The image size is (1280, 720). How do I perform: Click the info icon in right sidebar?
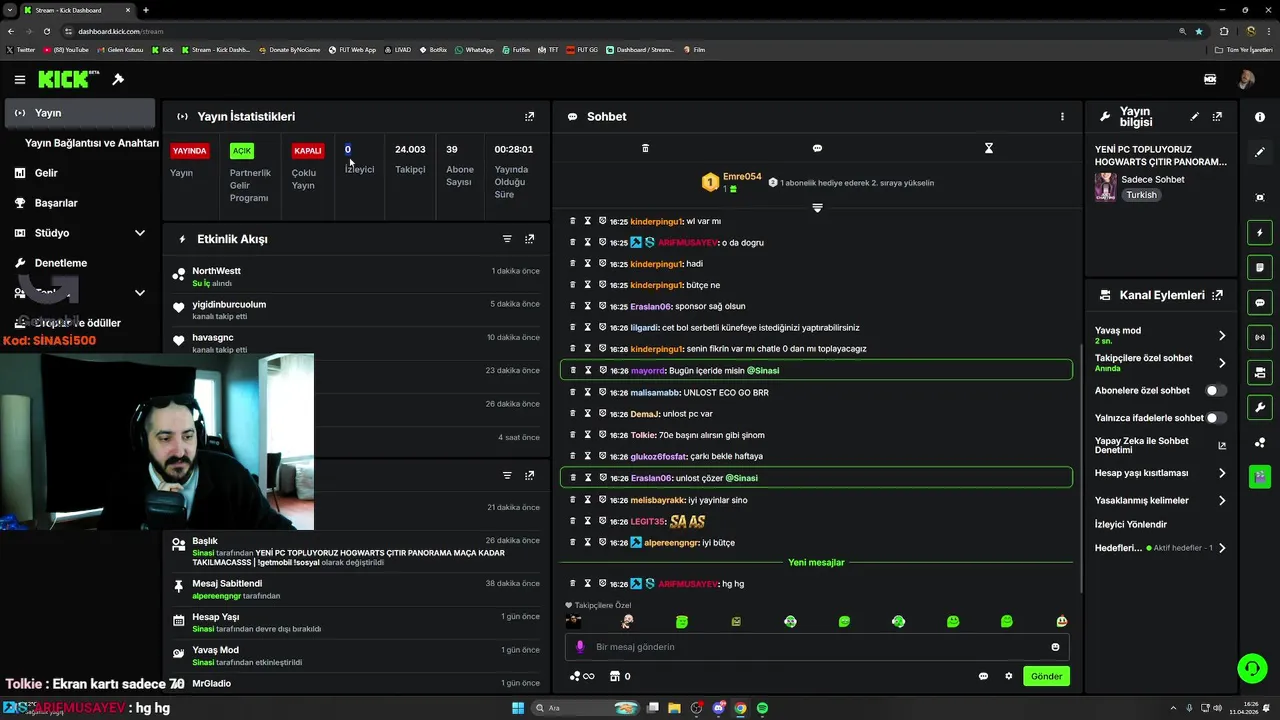[x=1260, y=117]
